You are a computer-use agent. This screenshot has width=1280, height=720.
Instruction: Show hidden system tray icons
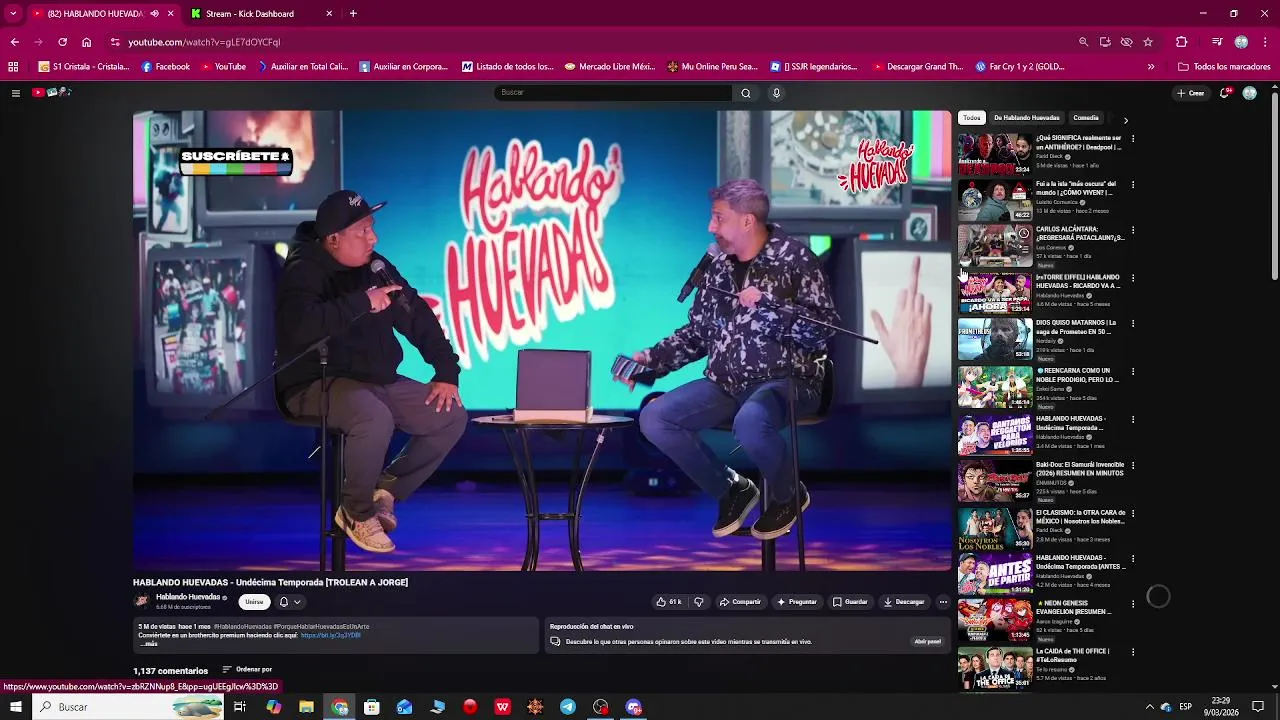[x=1149, y=707]
